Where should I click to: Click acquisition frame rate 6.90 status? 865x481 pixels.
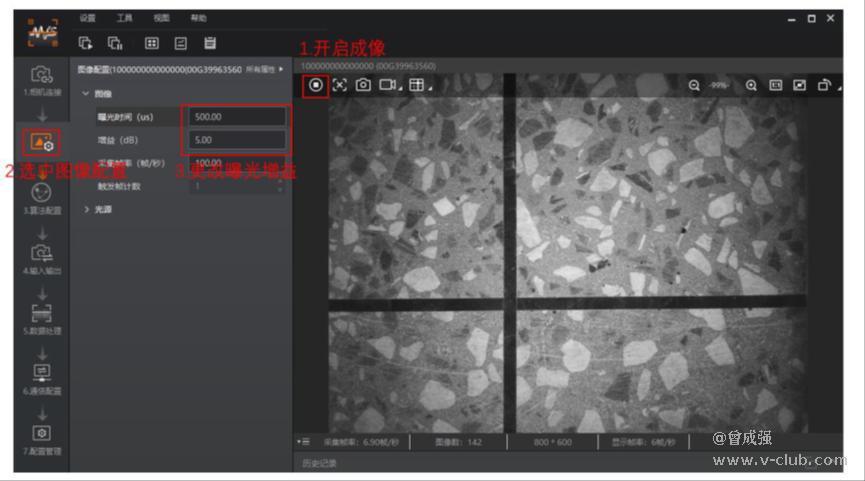[361, 442]
